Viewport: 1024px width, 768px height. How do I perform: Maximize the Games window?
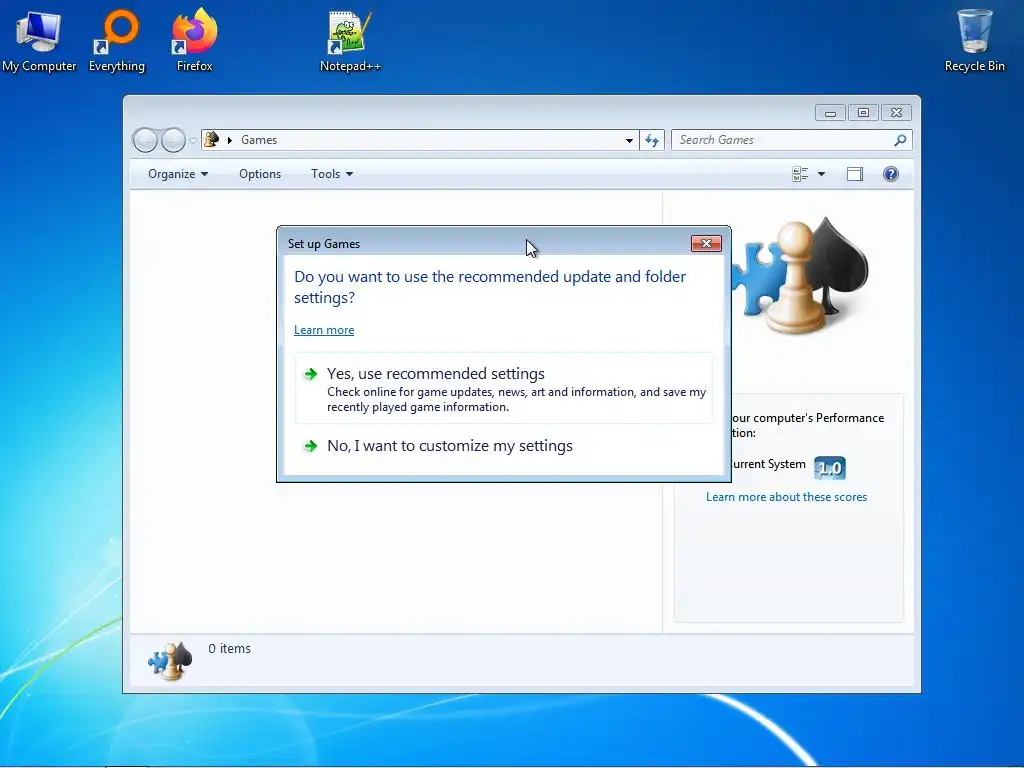click(863, 113)
